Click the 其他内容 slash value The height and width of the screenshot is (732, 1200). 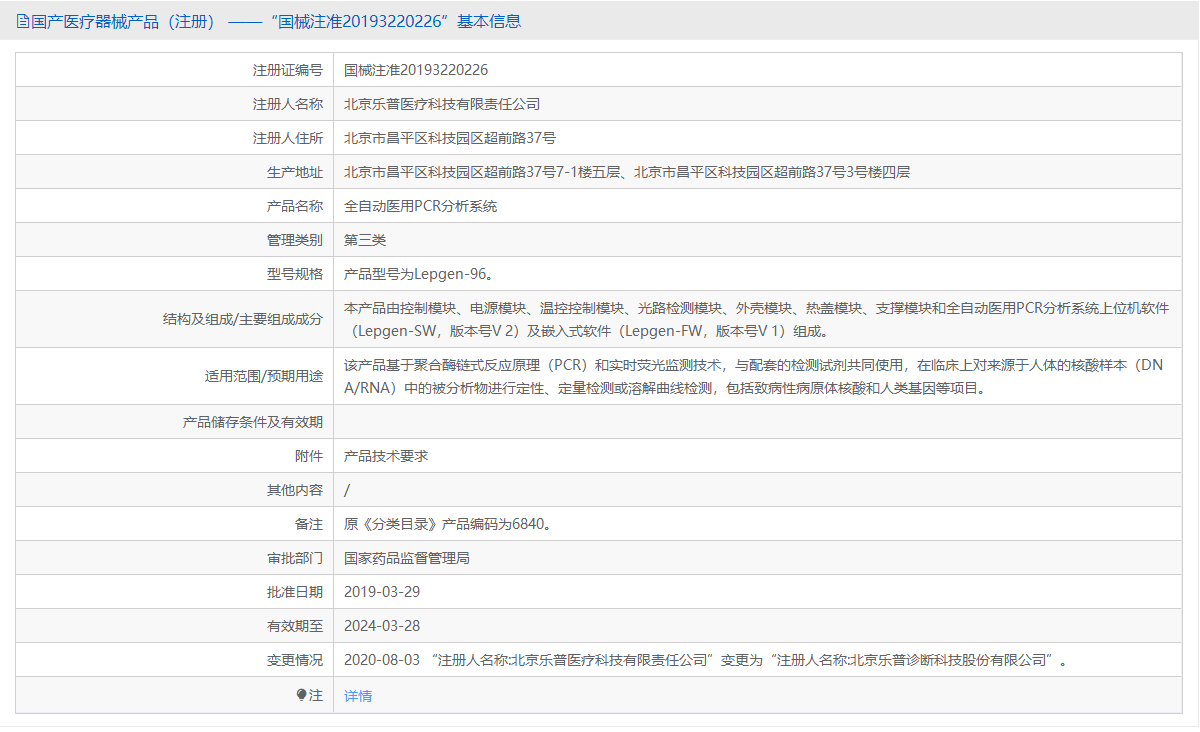tap(347, 490)
